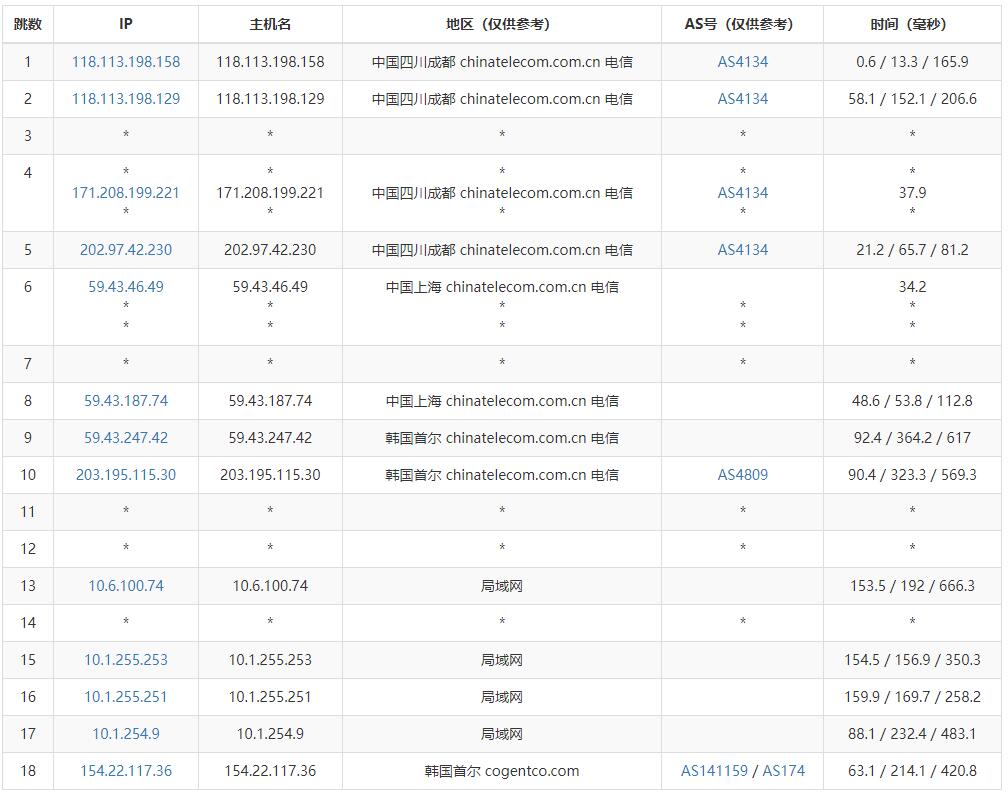
Task: Click IP link 59.43.46.49
Action: (126, 287)
